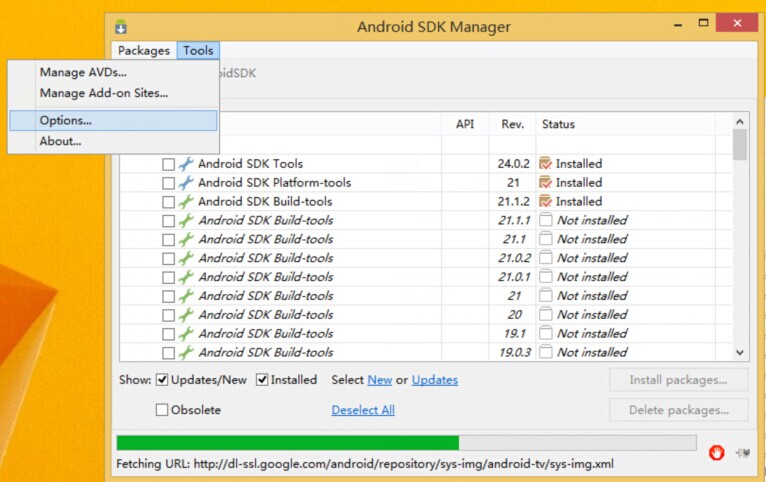The width and height of the screenshot is (766, 482).
Task: Check the Build-tools 21.1 checkbox
Action: (x=169, y=240)
